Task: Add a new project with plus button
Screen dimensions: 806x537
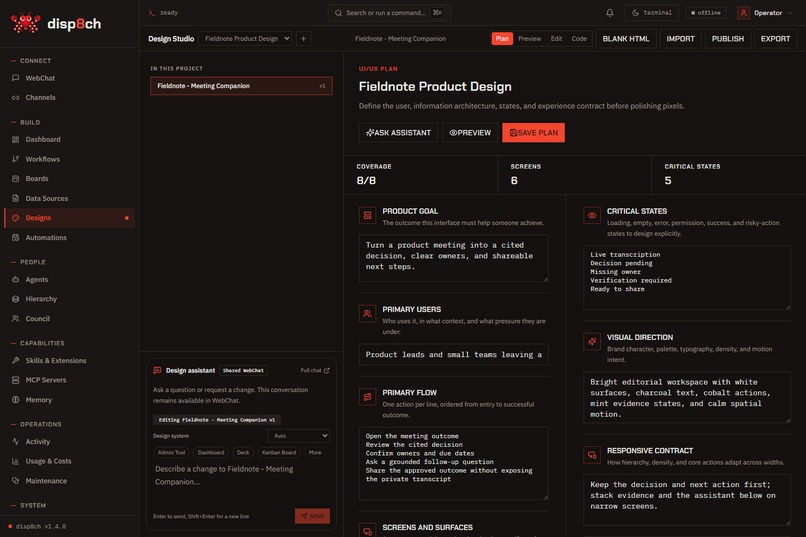Action: [303, 39]
